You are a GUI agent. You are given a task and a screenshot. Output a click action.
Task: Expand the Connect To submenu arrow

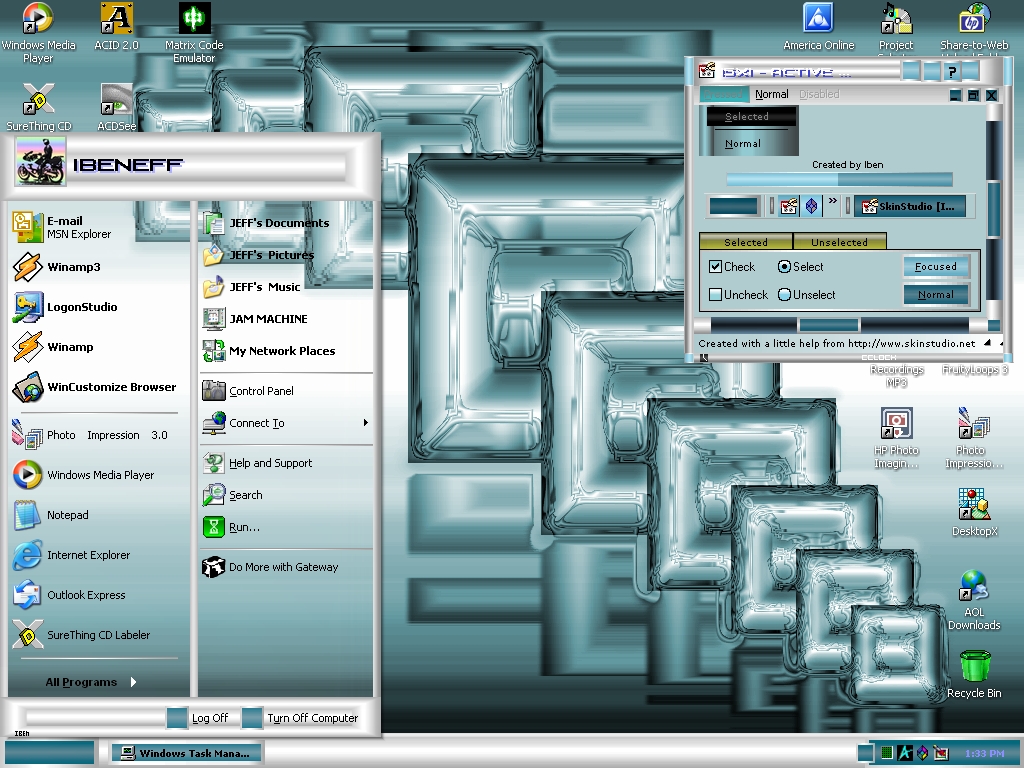366,423
